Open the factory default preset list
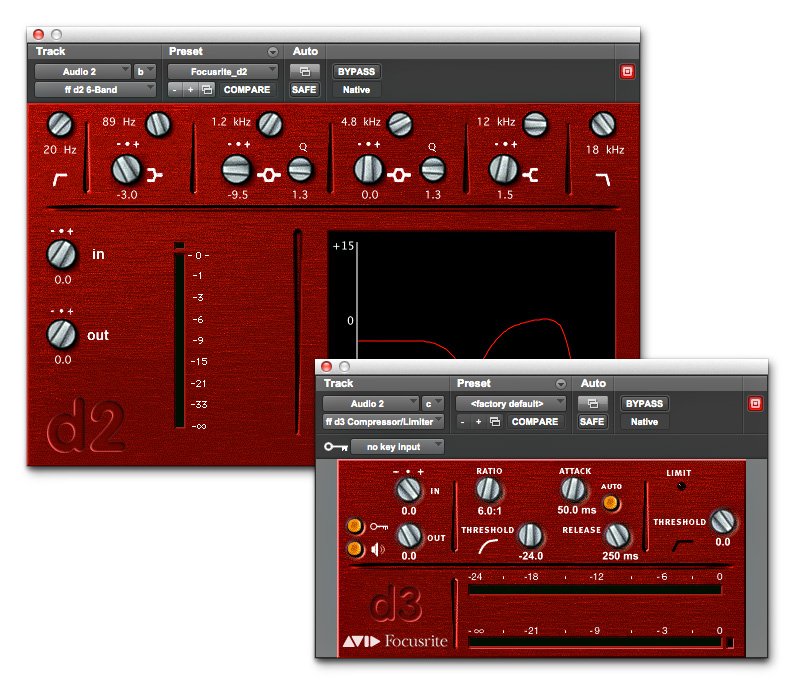 [x=511, y=404]
